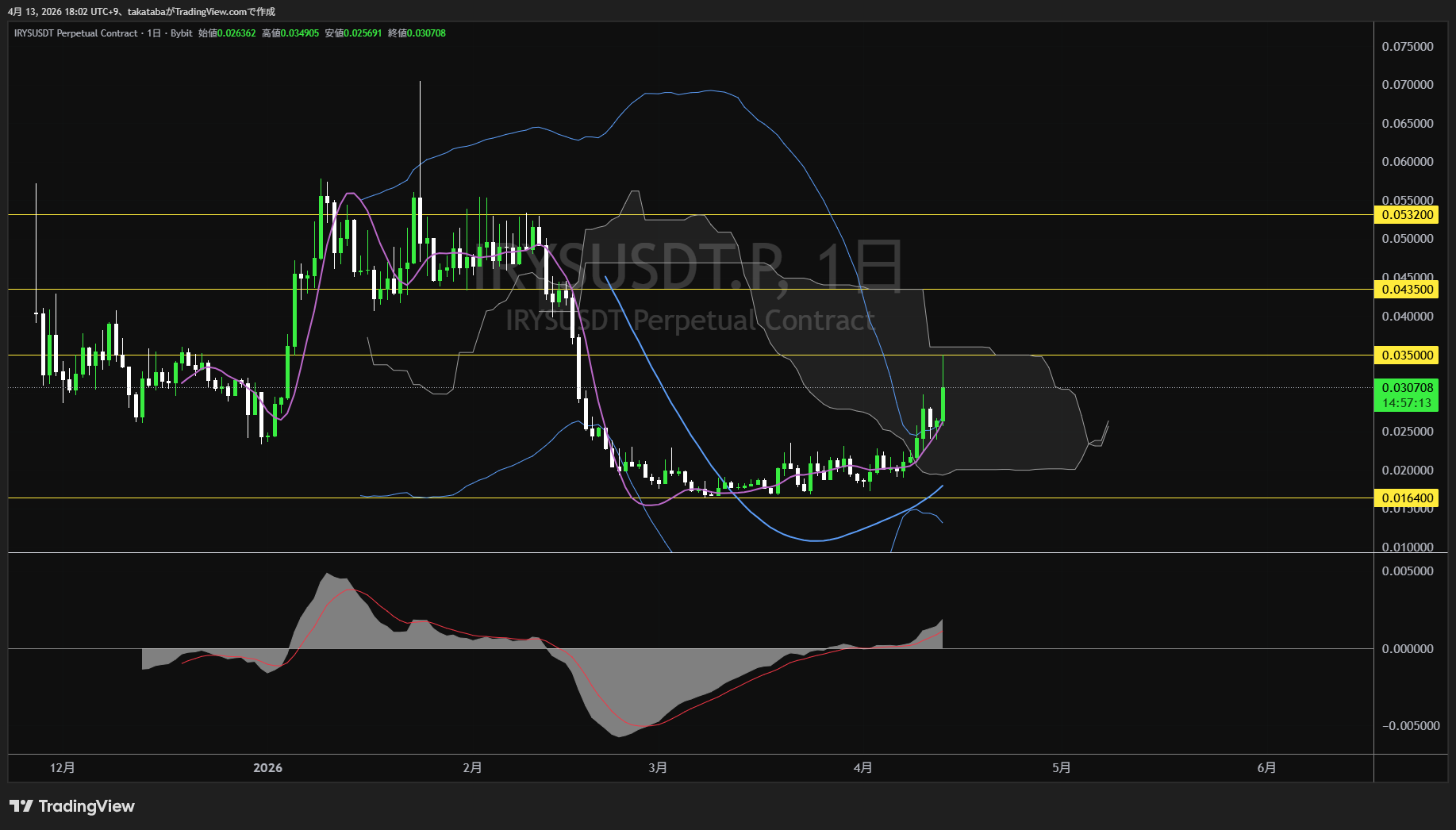Click the 14:57:13 candle countdown timer
1456x830 pixels.
(x=1407, y=403)
